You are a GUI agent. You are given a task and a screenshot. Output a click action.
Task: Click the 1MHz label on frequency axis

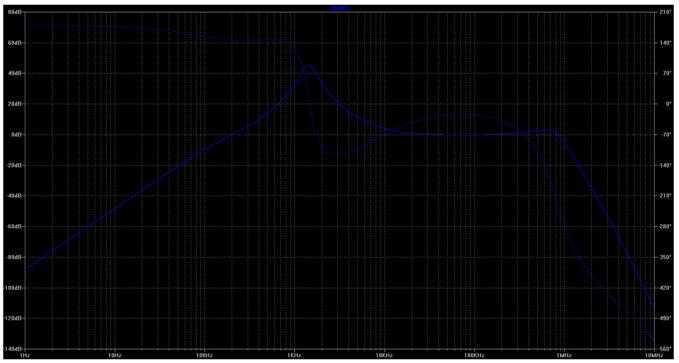[x=563, y=356]
